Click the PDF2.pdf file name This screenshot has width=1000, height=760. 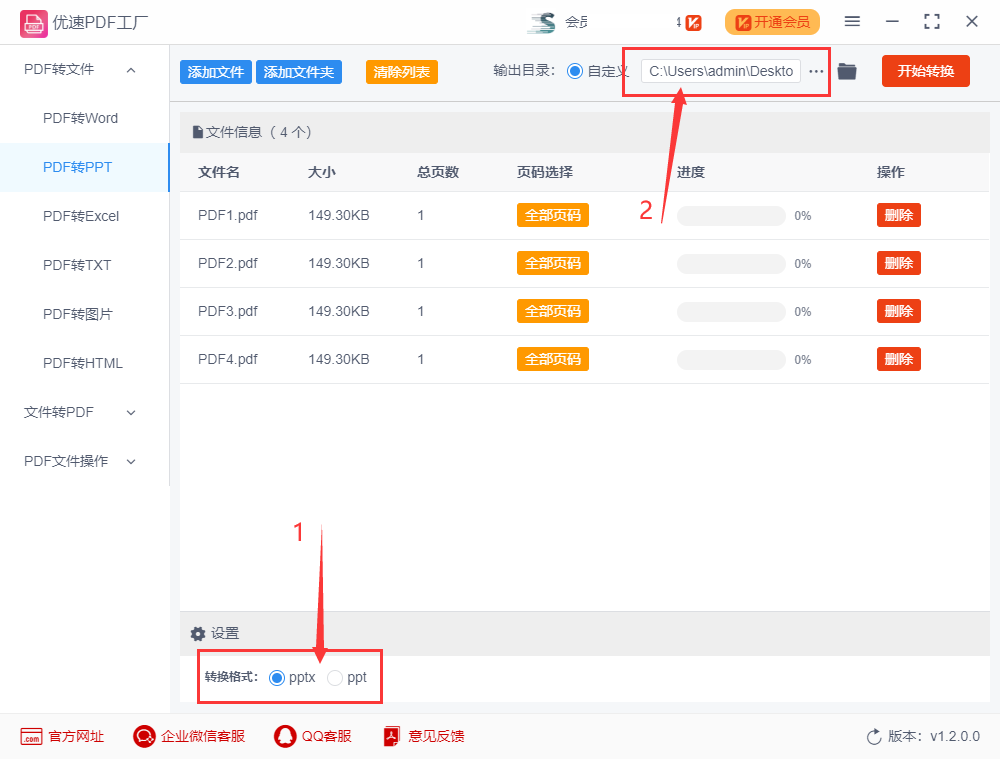pyautogui.click(x=228, y=263)
